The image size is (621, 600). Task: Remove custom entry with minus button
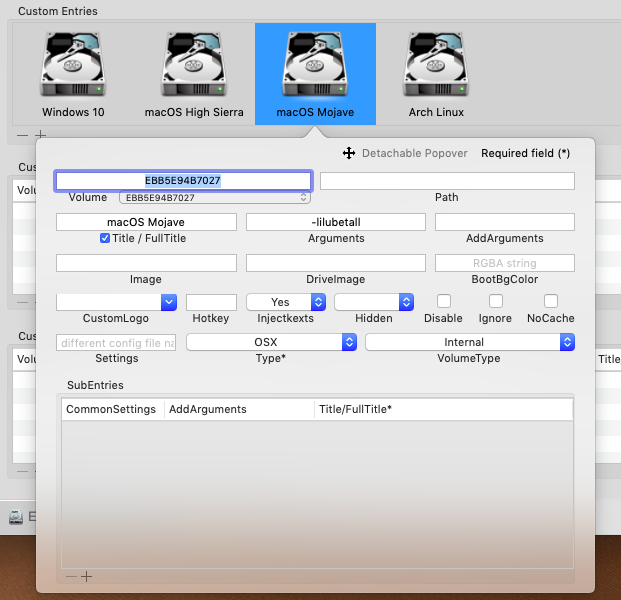tap(23, 135)
